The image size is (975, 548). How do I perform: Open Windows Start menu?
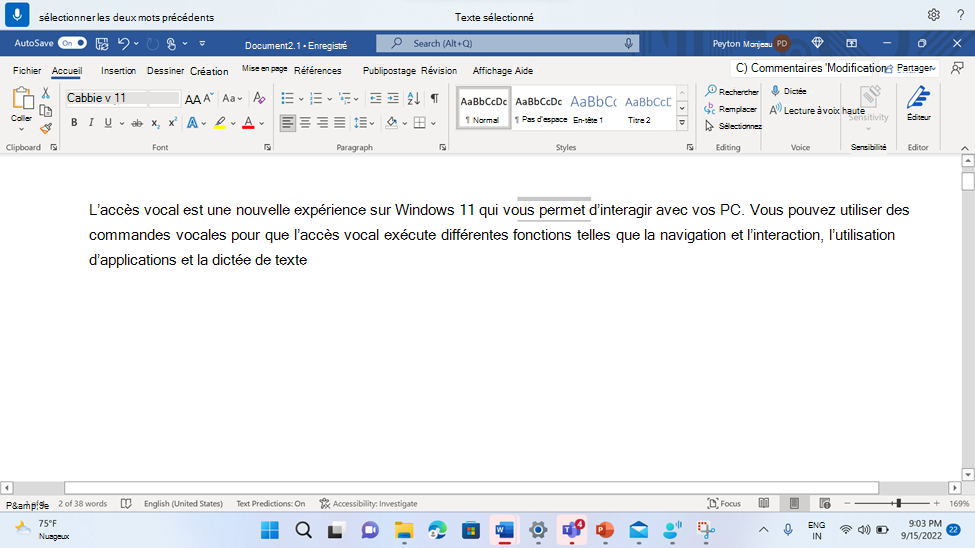click(270, 530)
